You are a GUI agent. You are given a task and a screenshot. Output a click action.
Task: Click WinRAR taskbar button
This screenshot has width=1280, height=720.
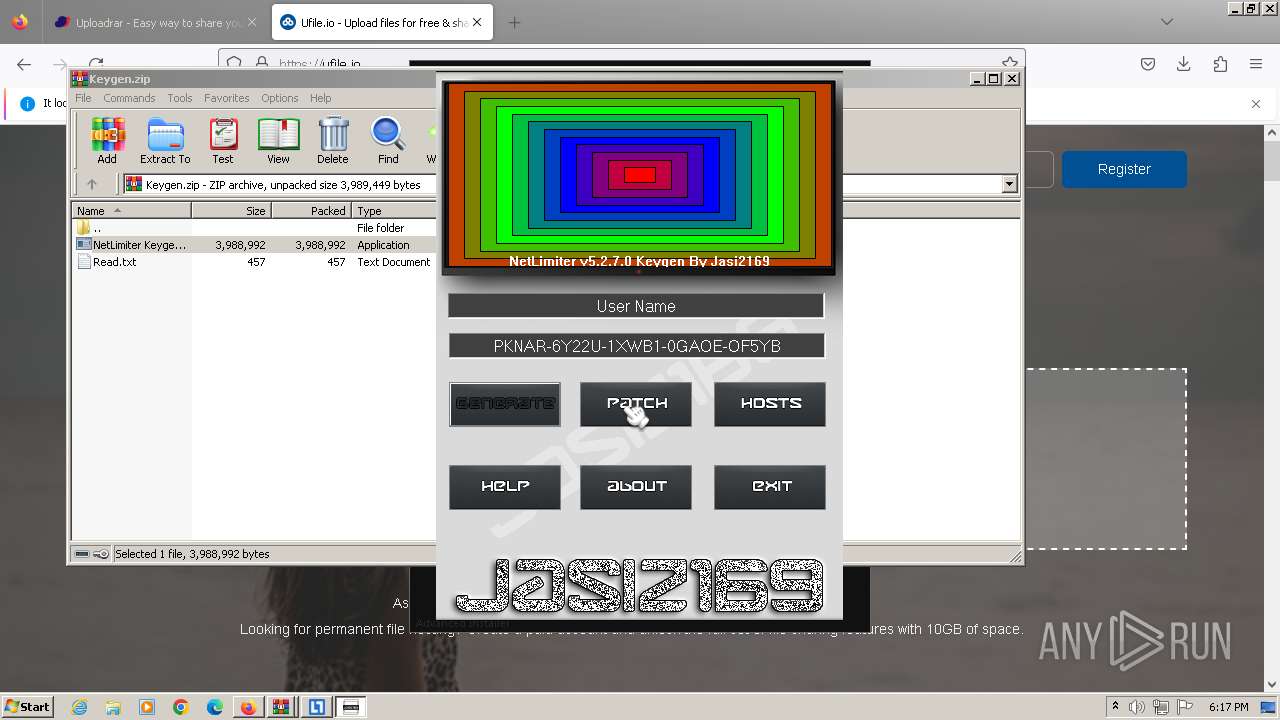tap(282, 707)
